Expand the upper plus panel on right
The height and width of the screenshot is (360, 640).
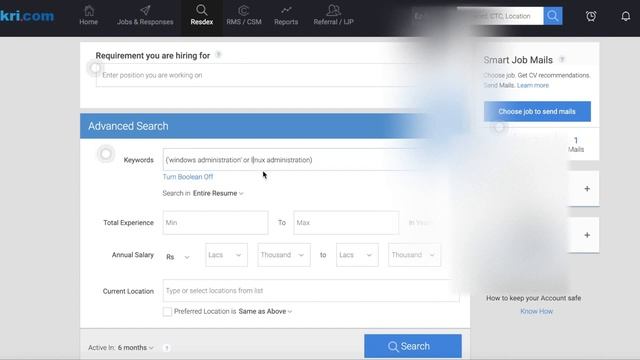click(587, 189)
